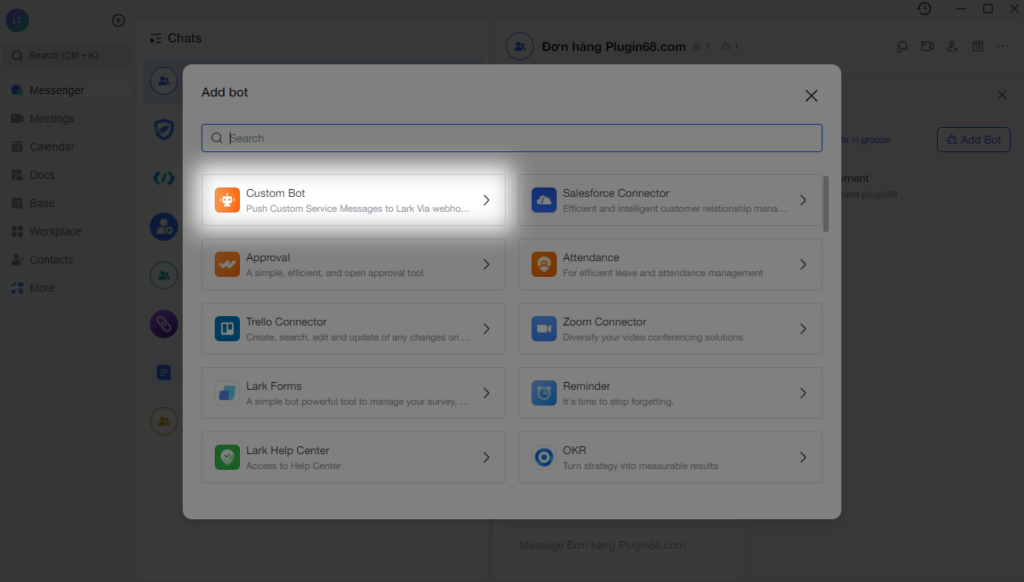This screenshot has height=582, width=1024.
Task: Expand Reminder chevron arrow
Action: click(803, 393)
